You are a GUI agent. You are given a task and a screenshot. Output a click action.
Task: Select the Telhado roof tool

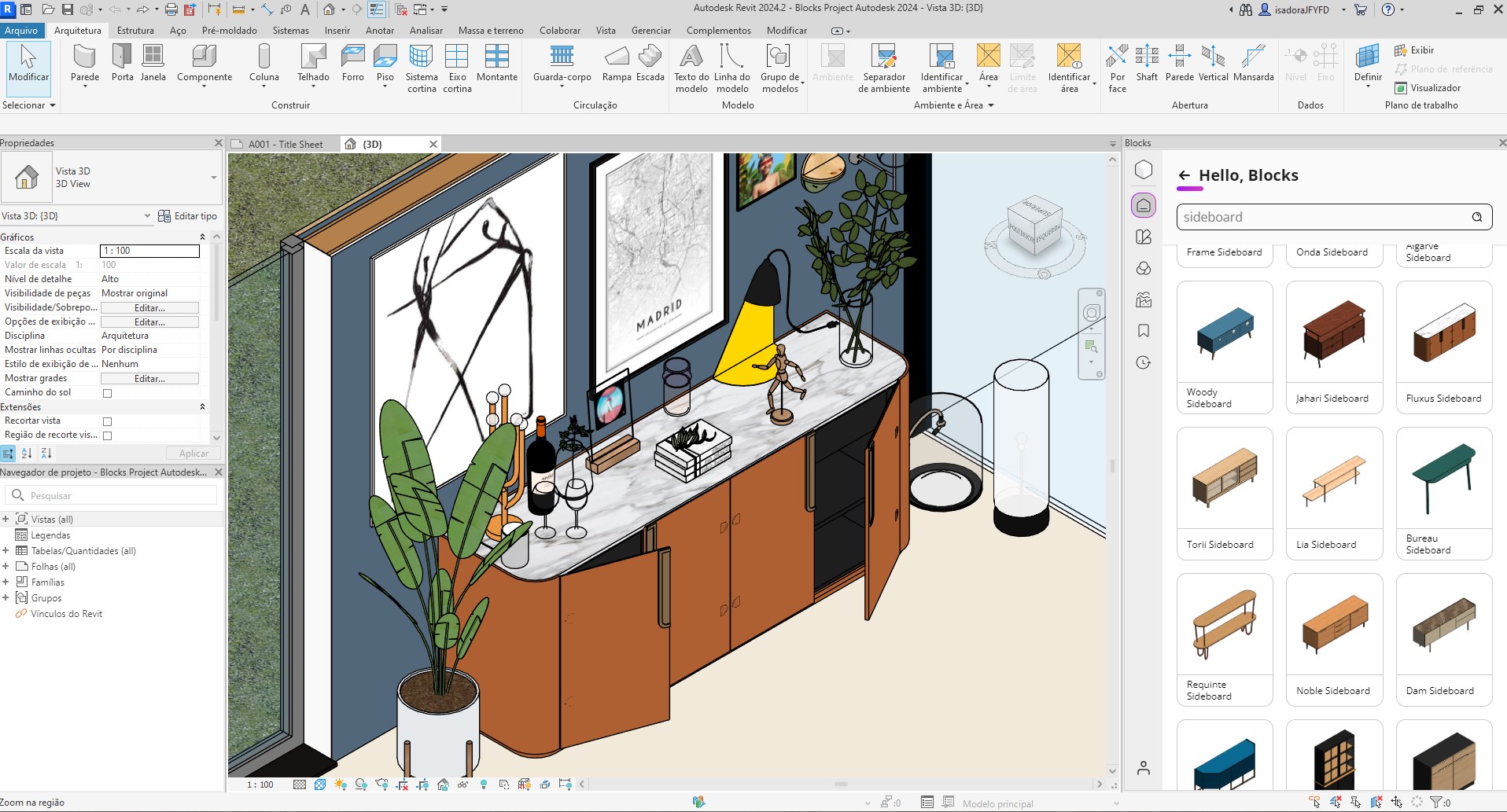click(313, 63)
